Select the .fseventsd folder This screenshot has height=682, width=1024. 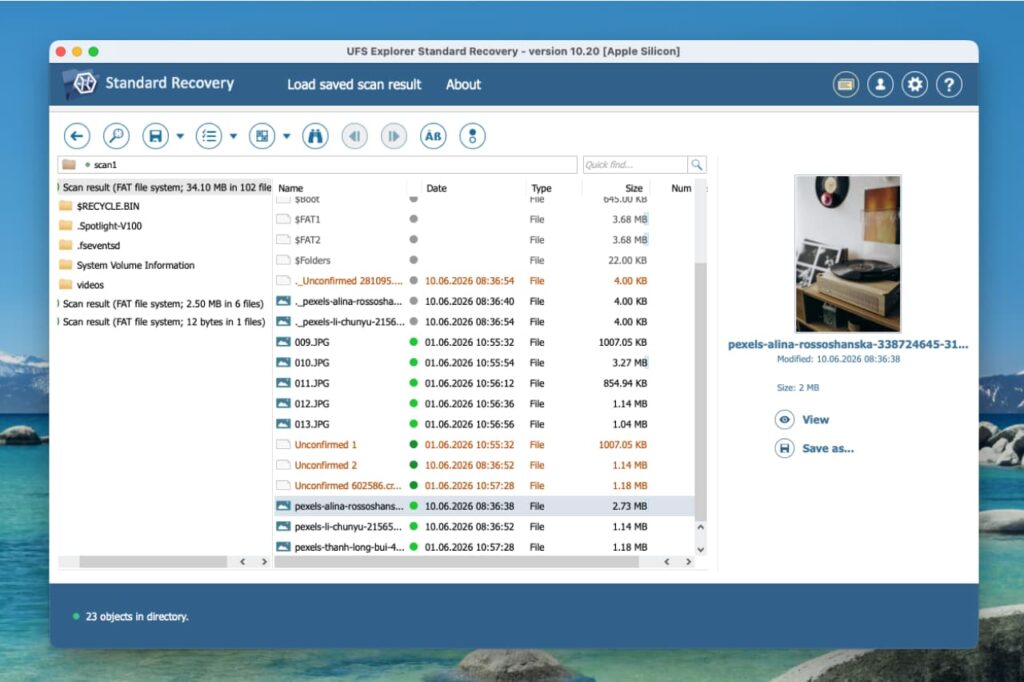point(98,246)
